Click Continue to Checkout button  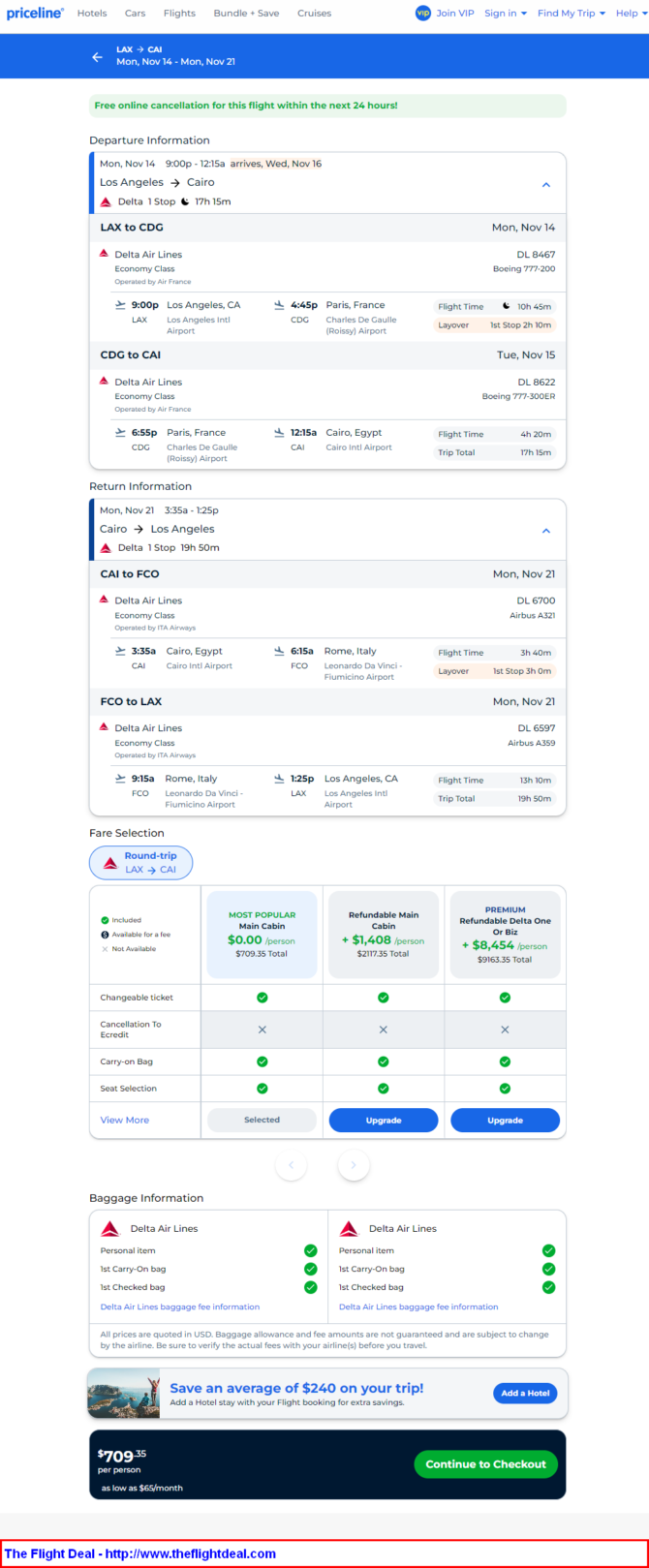[x=485, y=1463]
